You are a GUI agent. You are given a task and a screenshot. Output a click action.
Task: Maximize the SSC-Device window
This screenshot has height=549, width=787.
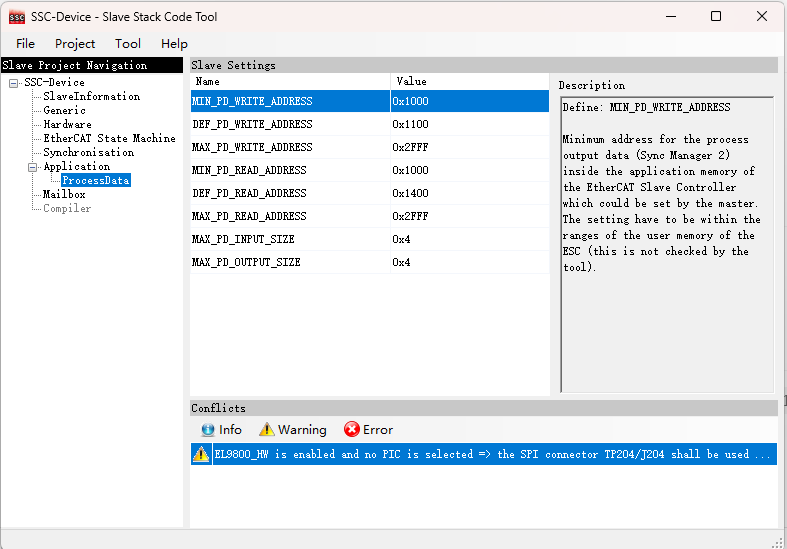coord(716,16)
